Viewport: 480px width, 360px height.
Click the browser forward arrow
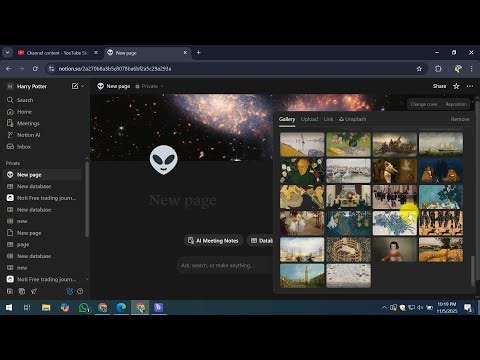(x=22, y=69)
